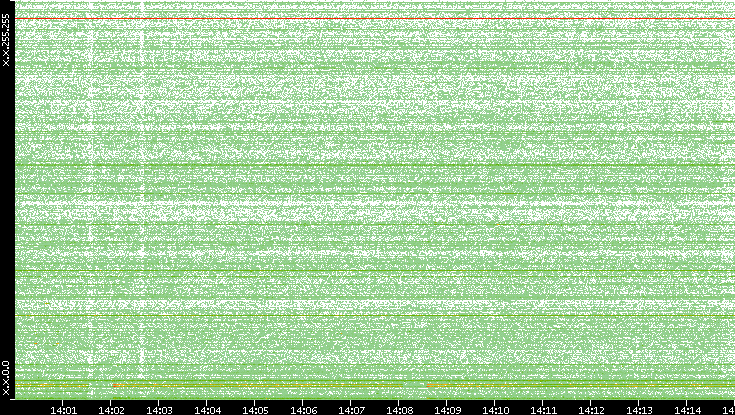
Task: Select the red horizontal line near the top
Action: 375,19
